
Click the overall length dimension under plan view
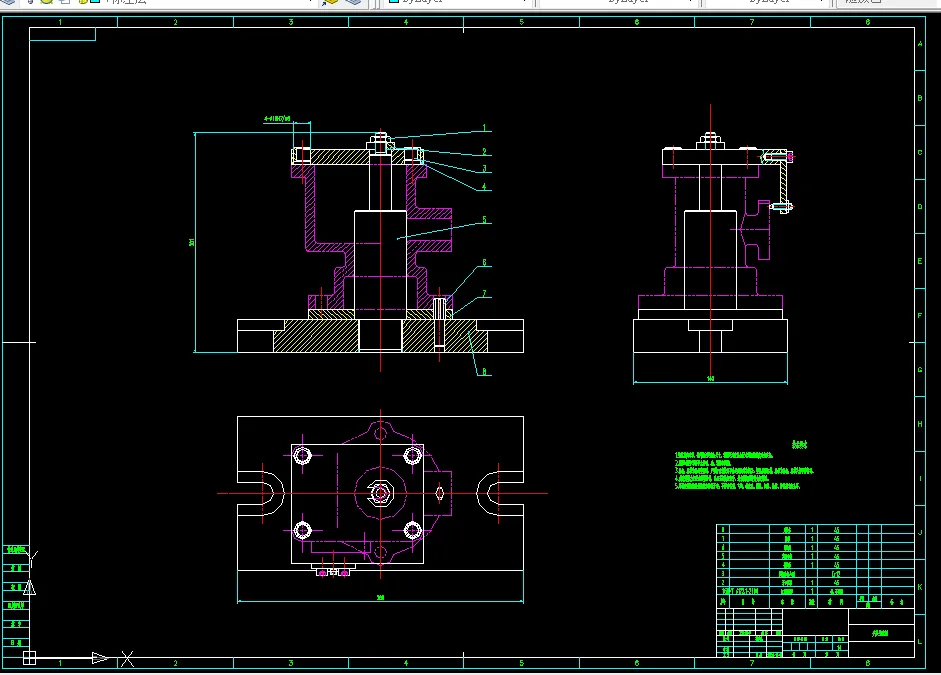click(x=380, y=598)
